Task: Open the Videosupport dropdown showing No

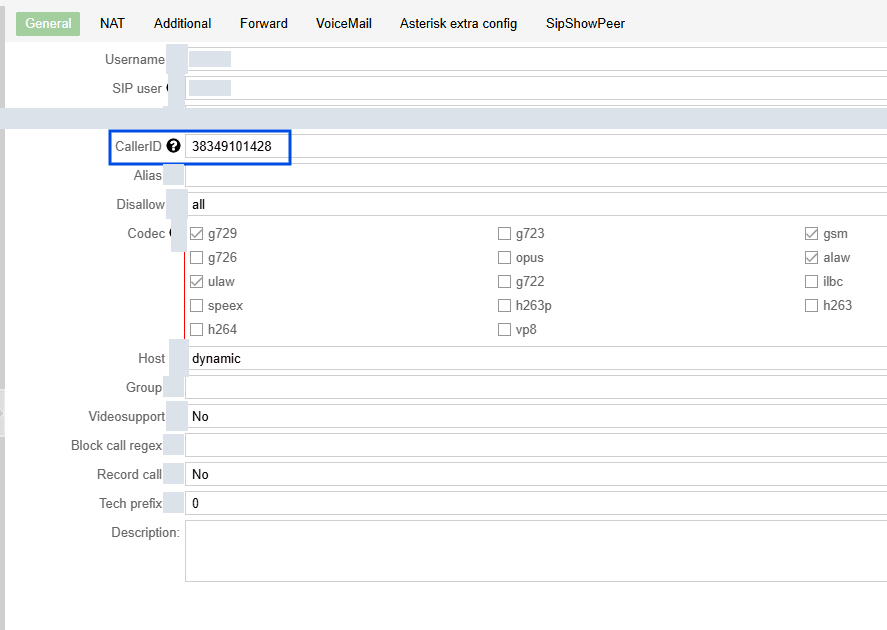Action: pos(536,416)
